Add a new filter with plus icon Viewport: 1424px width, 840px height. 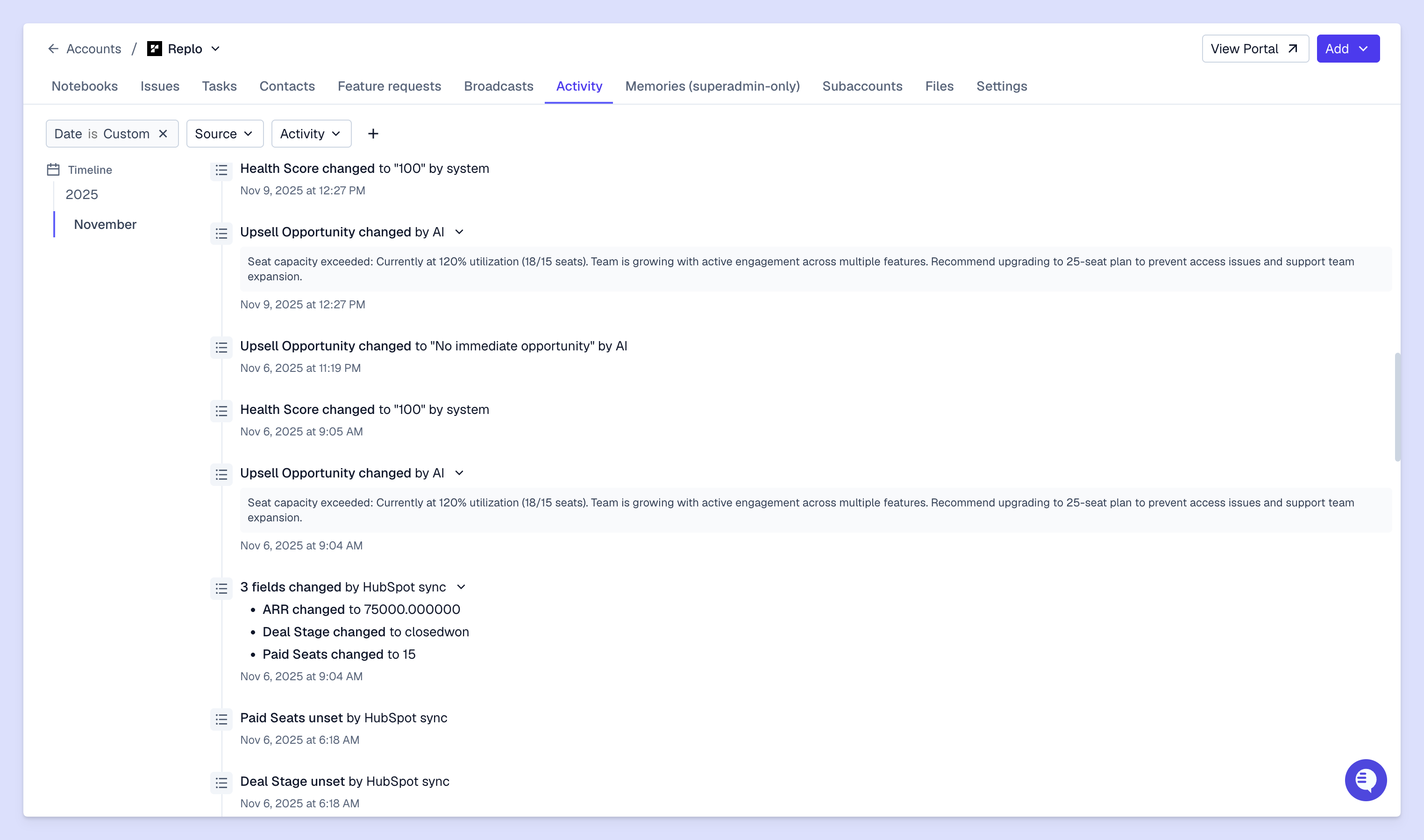click(x=373, y=134)
